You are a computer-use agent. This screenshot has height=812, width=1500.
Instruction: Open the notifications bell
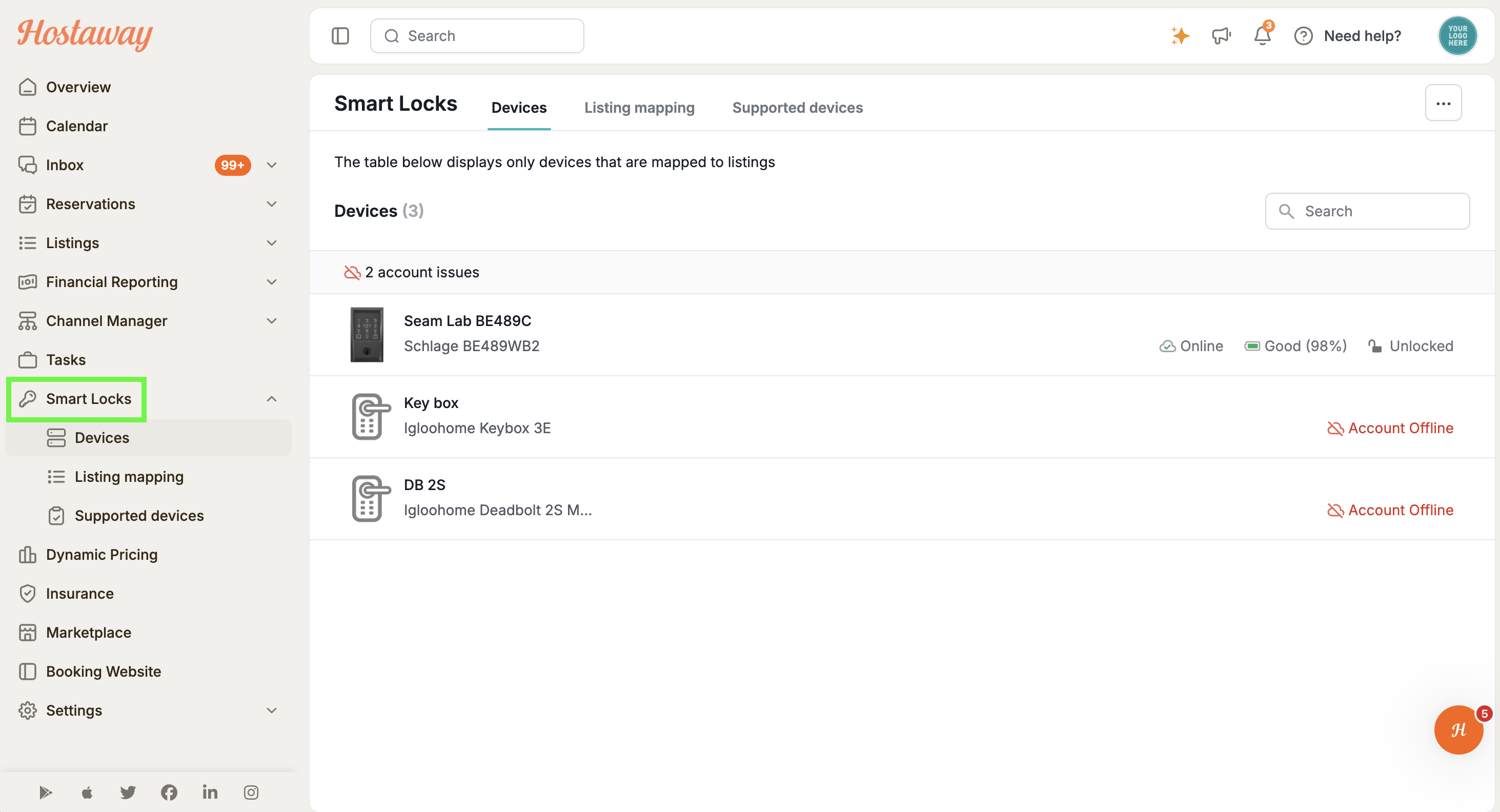click(x=1263, y=35)
